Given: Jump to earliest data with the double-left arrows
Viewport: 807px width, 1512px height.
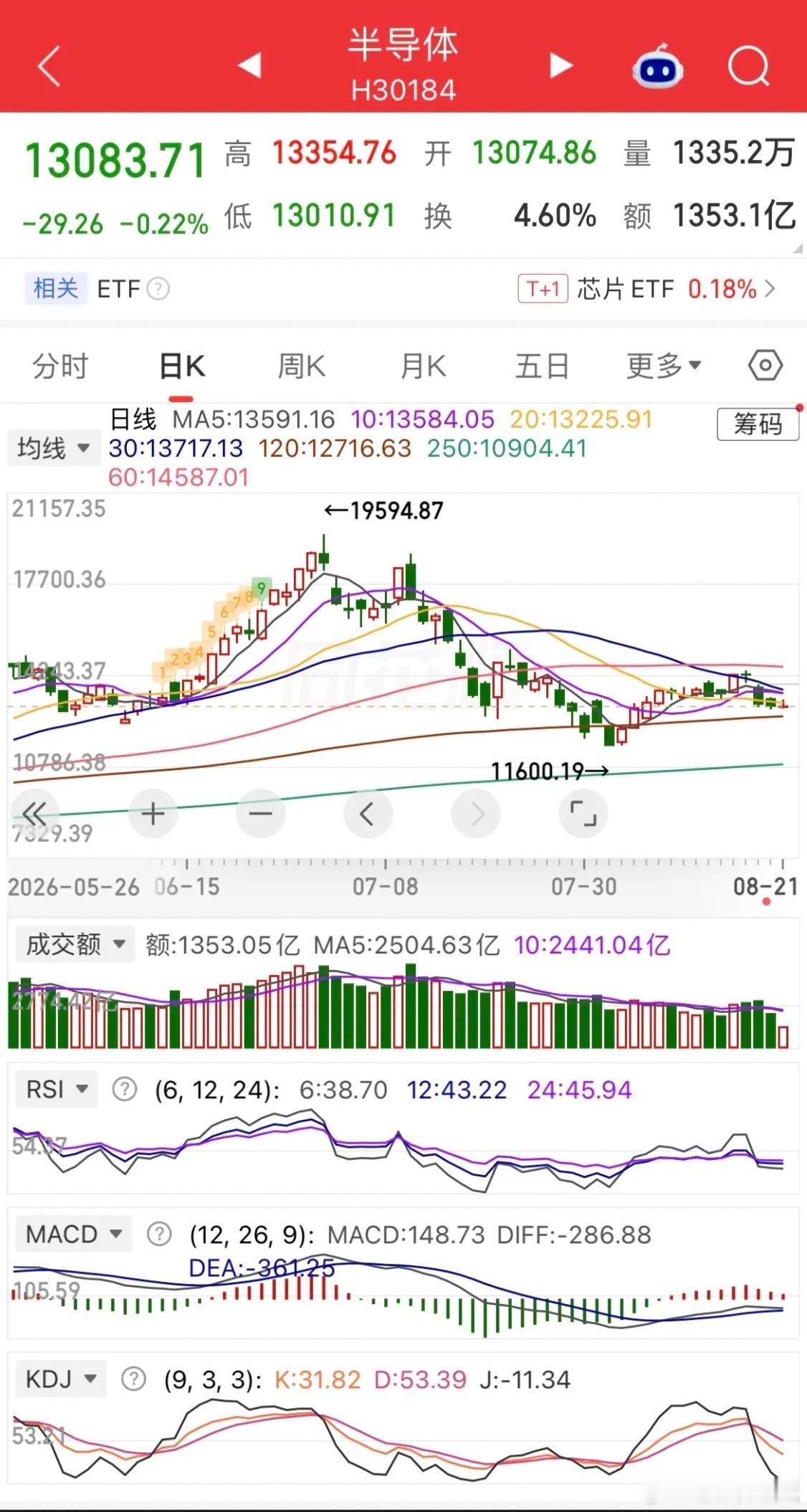Looking at the screenshot, I should pyautogui.click(x=34, y=814).
